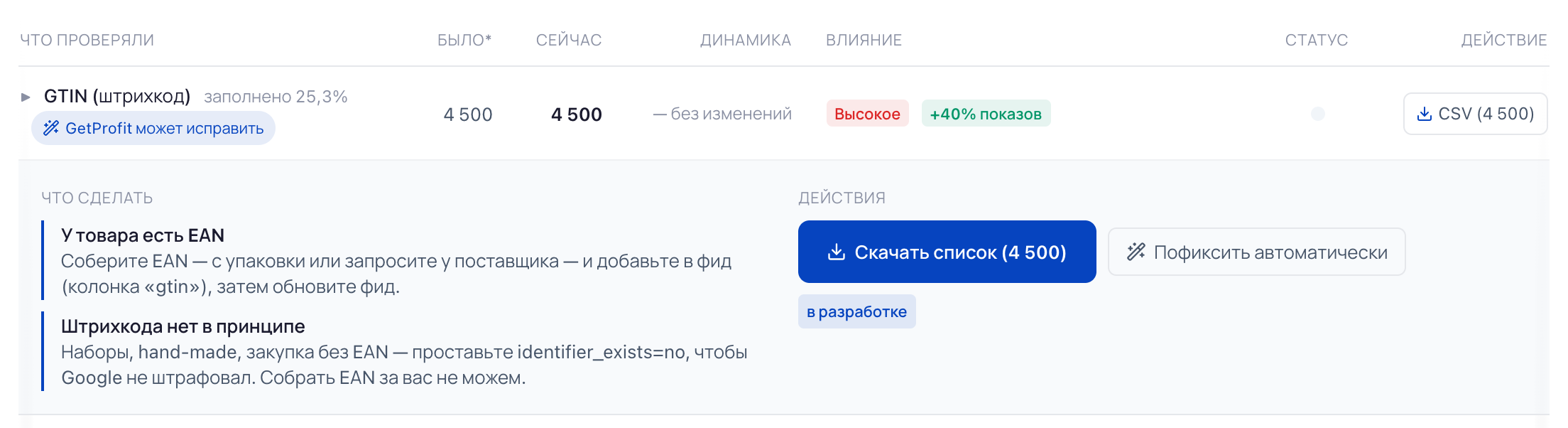Click the grey status dot under СТАТУС
1568x428 pixels.
(1317, 114)
